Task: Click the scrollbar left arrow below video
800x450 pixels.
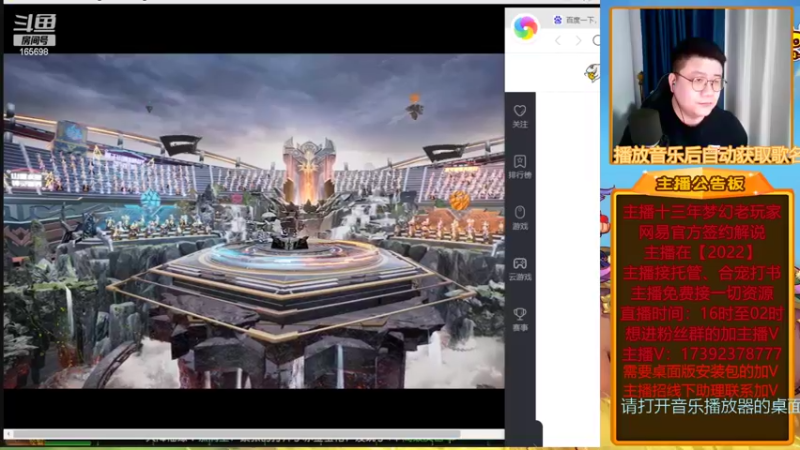Action: 8,434
